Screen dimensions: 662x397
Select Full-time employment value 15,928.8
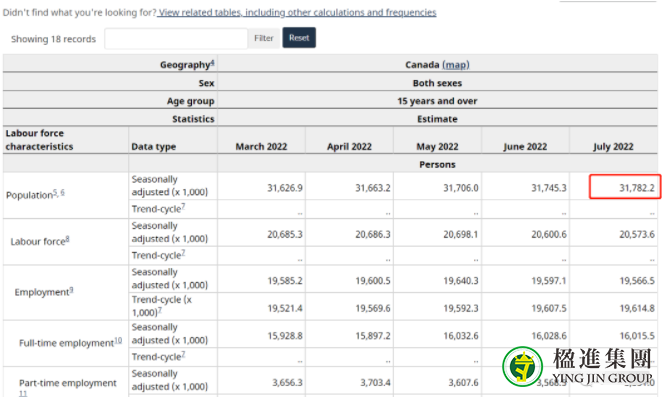tap(285, 336)
